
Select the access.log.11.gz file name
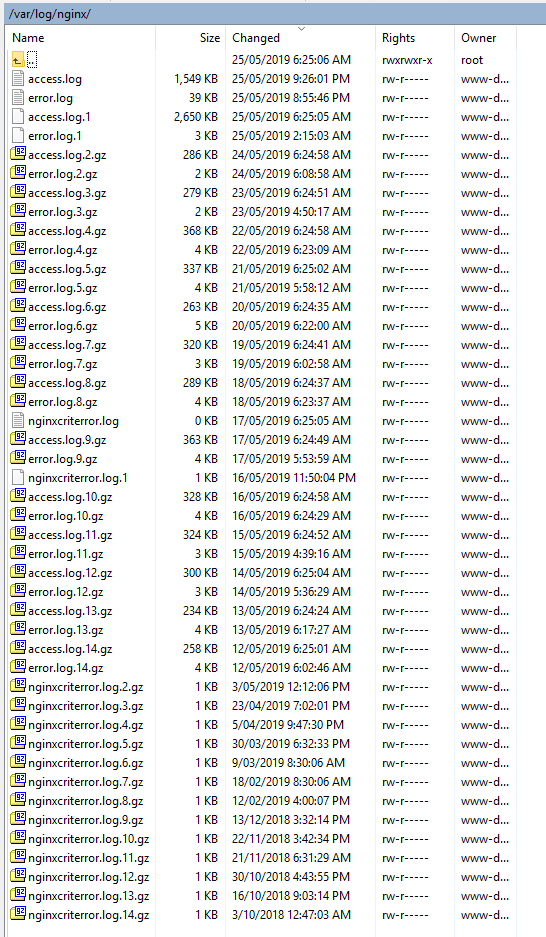[x=70, y=535]
